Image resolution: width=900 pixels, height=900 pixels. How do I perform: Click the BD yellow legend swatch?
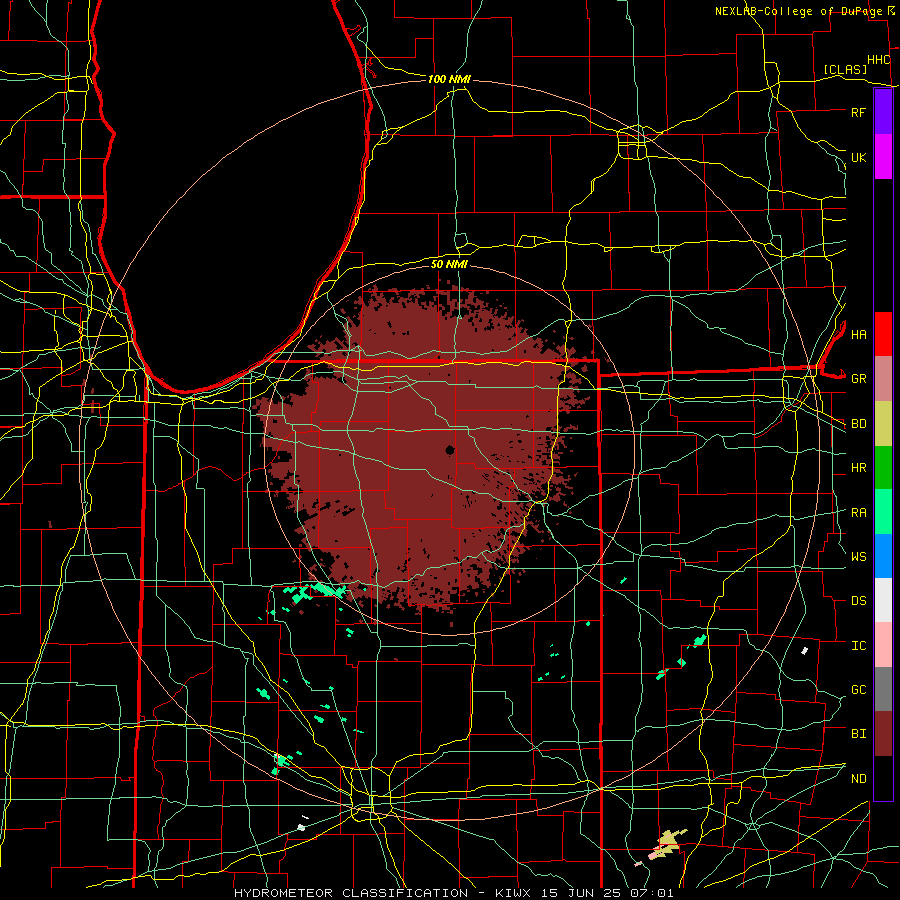pyautogui.click(x=883, y=424)
